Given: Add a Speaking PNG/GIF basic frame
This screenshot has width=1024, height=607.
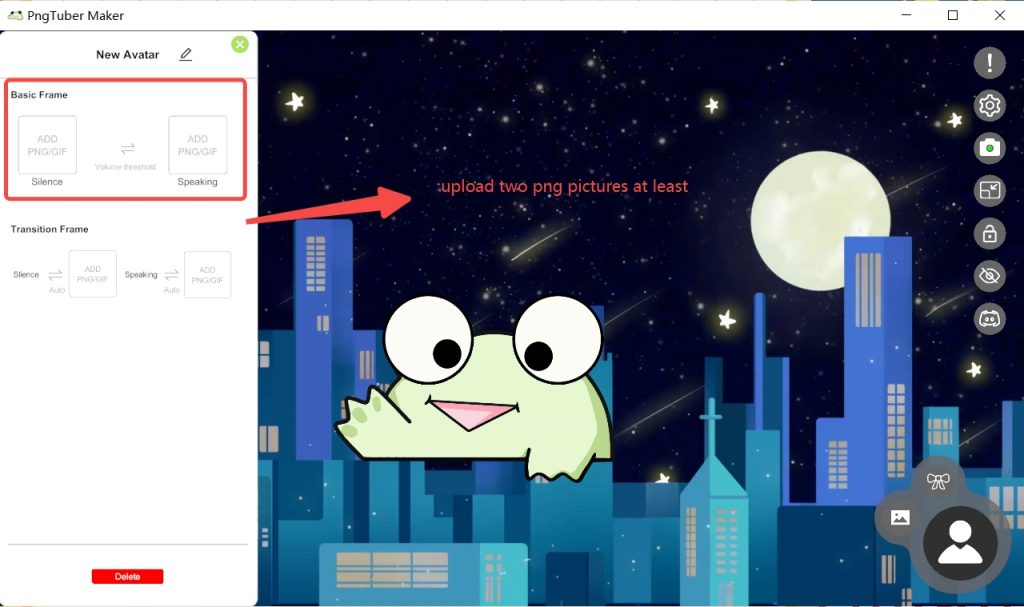Looking at the screenshot, I should click(197, 144).
